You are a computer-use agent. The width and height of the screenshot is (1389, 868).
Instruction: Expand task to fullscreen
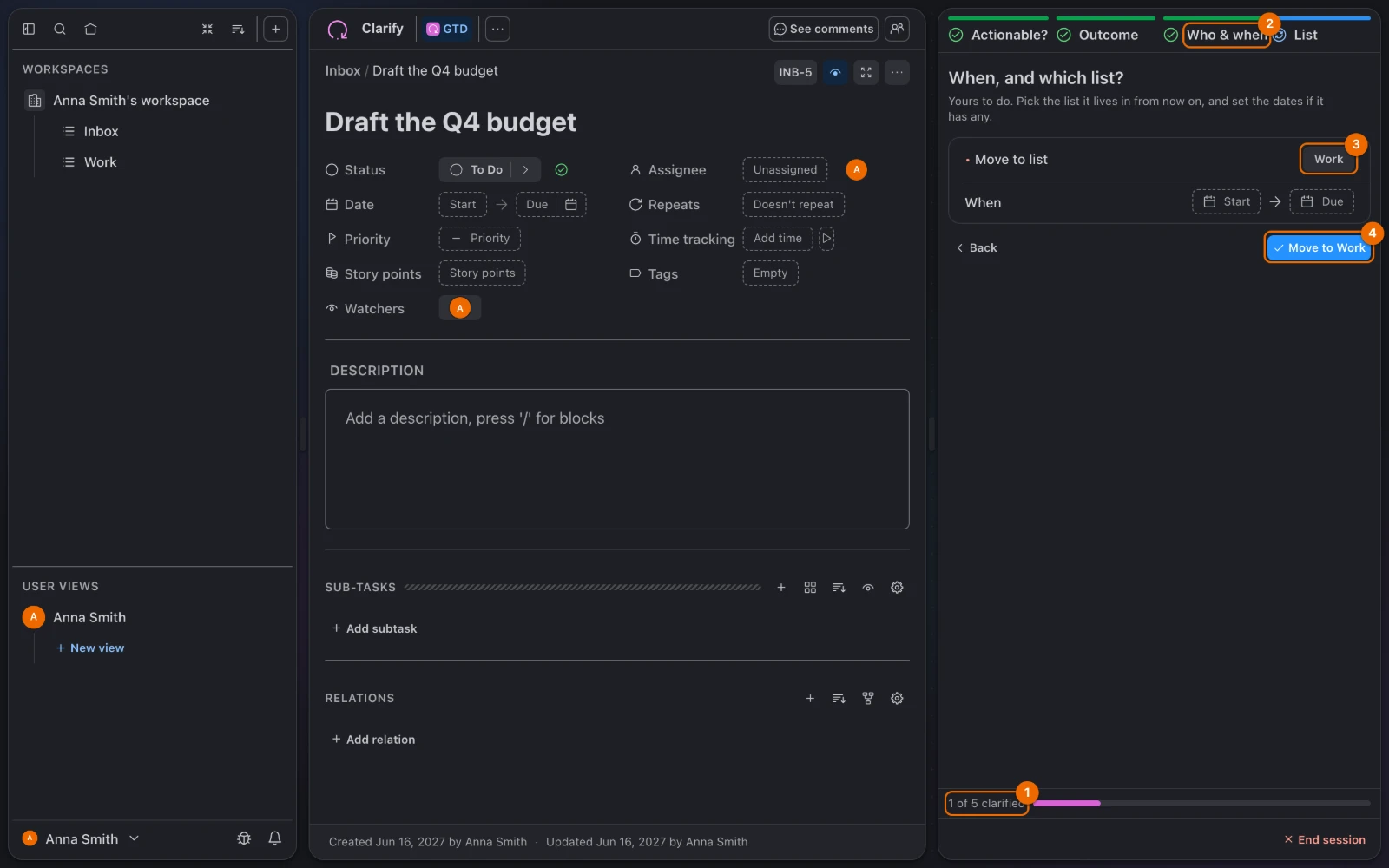point(866,72)
